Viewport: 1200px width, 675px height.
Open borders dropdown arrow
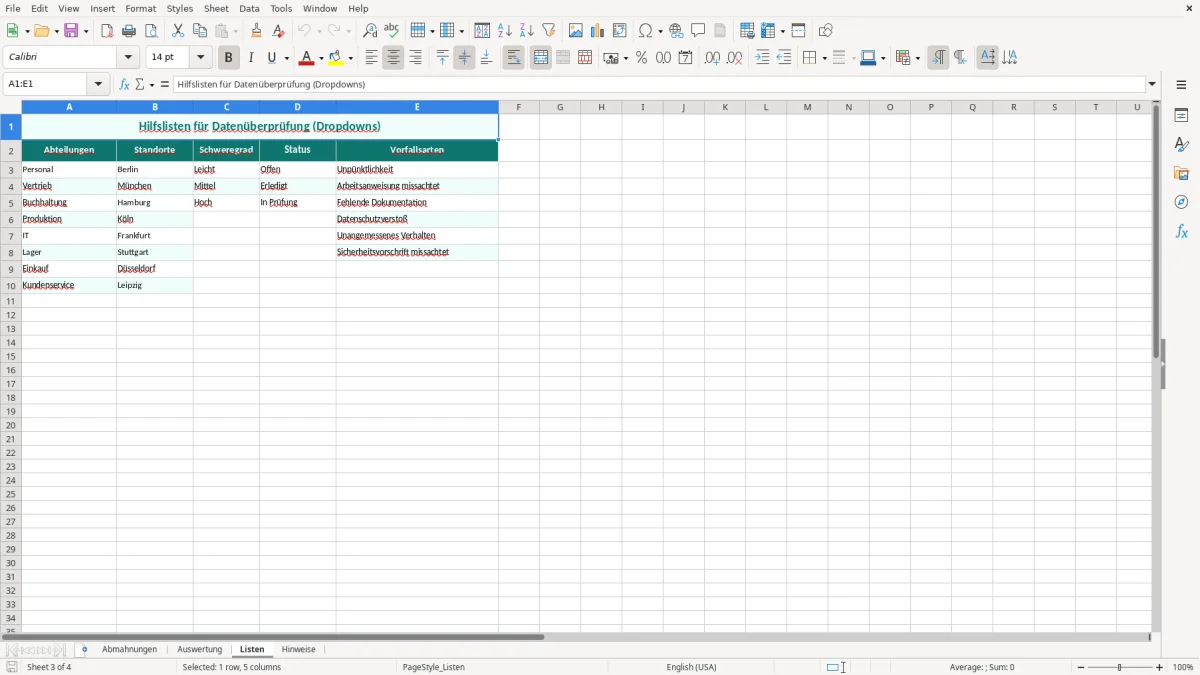[823, 58]
